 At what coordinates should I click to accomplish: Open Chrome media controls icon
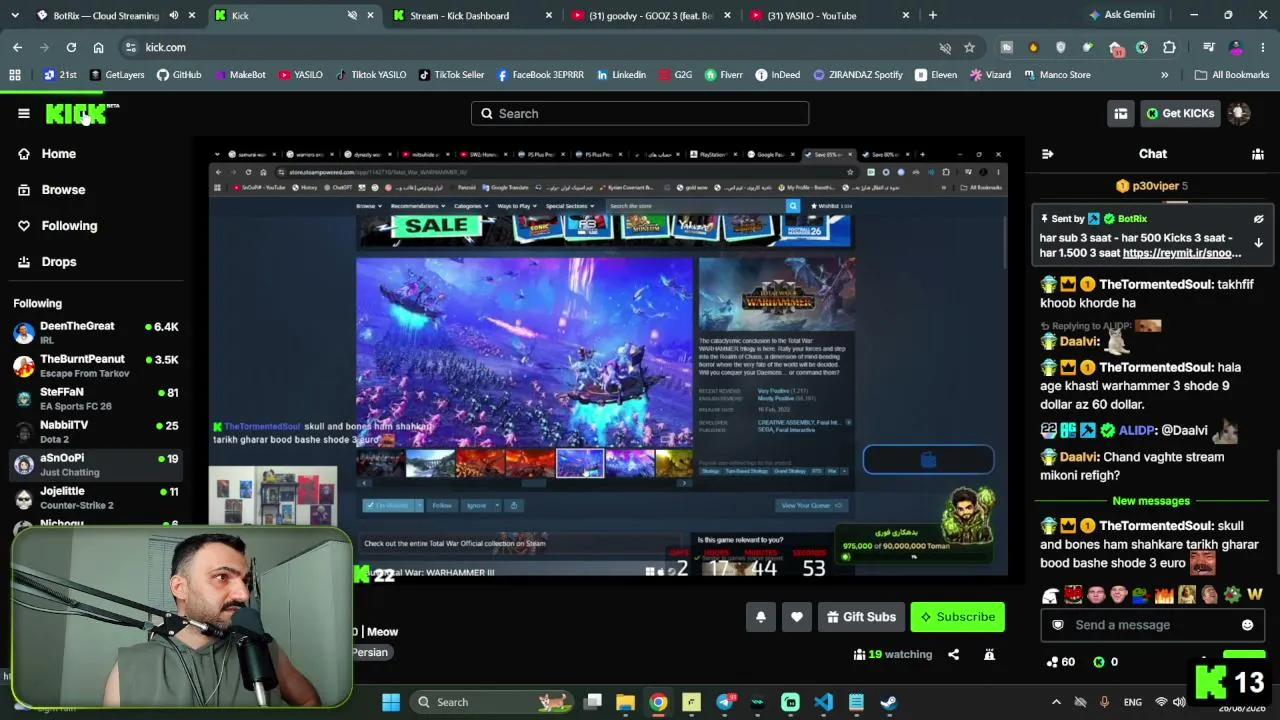[x=1209, y=47]
